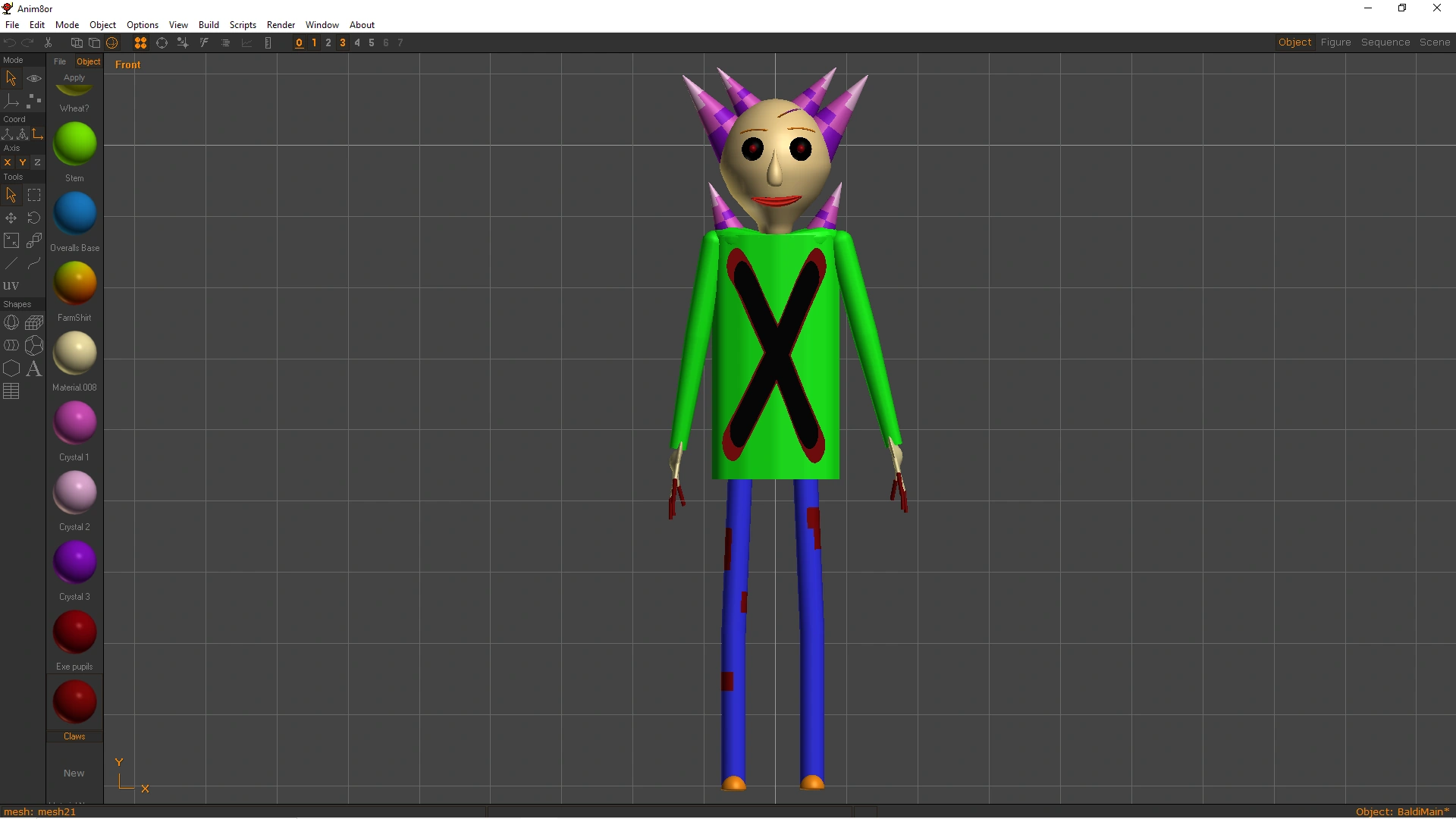Screen dimensions: 1456x819
Task: Select the sphere primitive in Shapes
Action: pos(11,322)
